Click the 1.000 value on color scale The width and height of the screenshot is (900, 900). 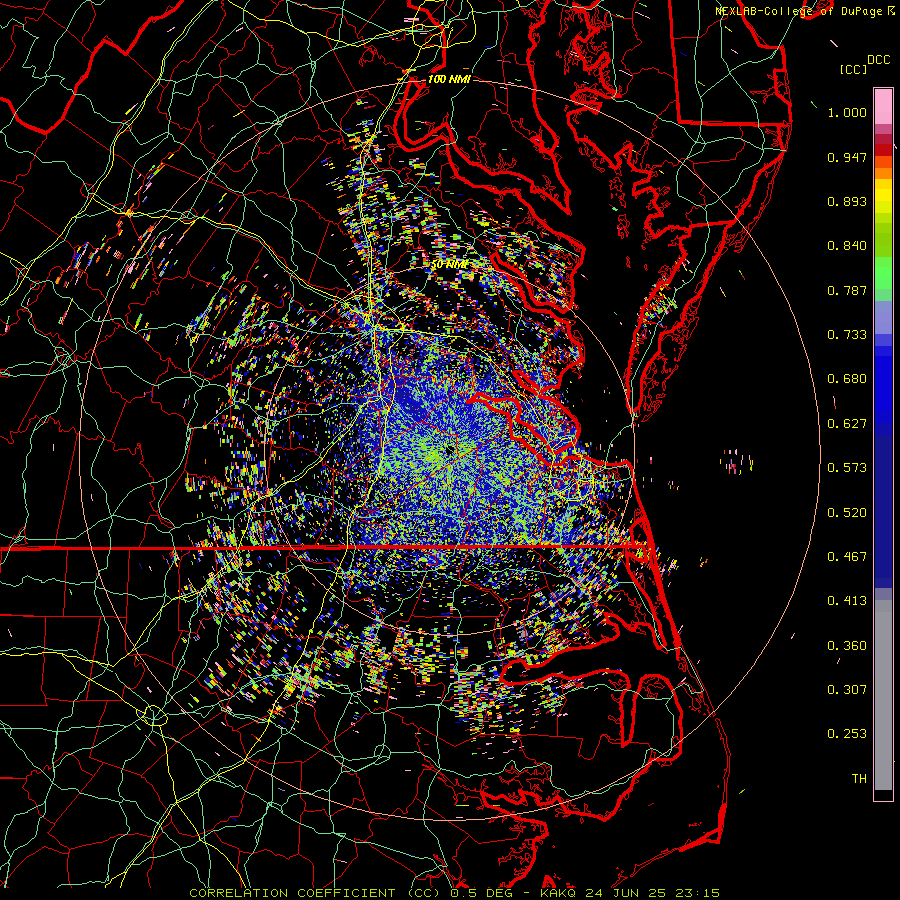point(847,112)
